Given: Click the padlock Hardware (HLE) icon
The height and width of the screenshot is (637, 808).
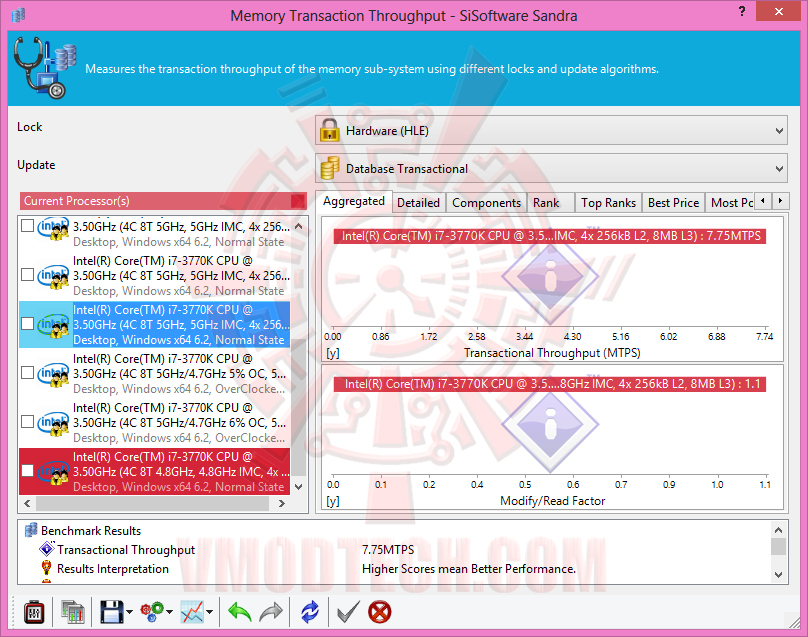Looking at the screenshot, I should pos(329,130).
